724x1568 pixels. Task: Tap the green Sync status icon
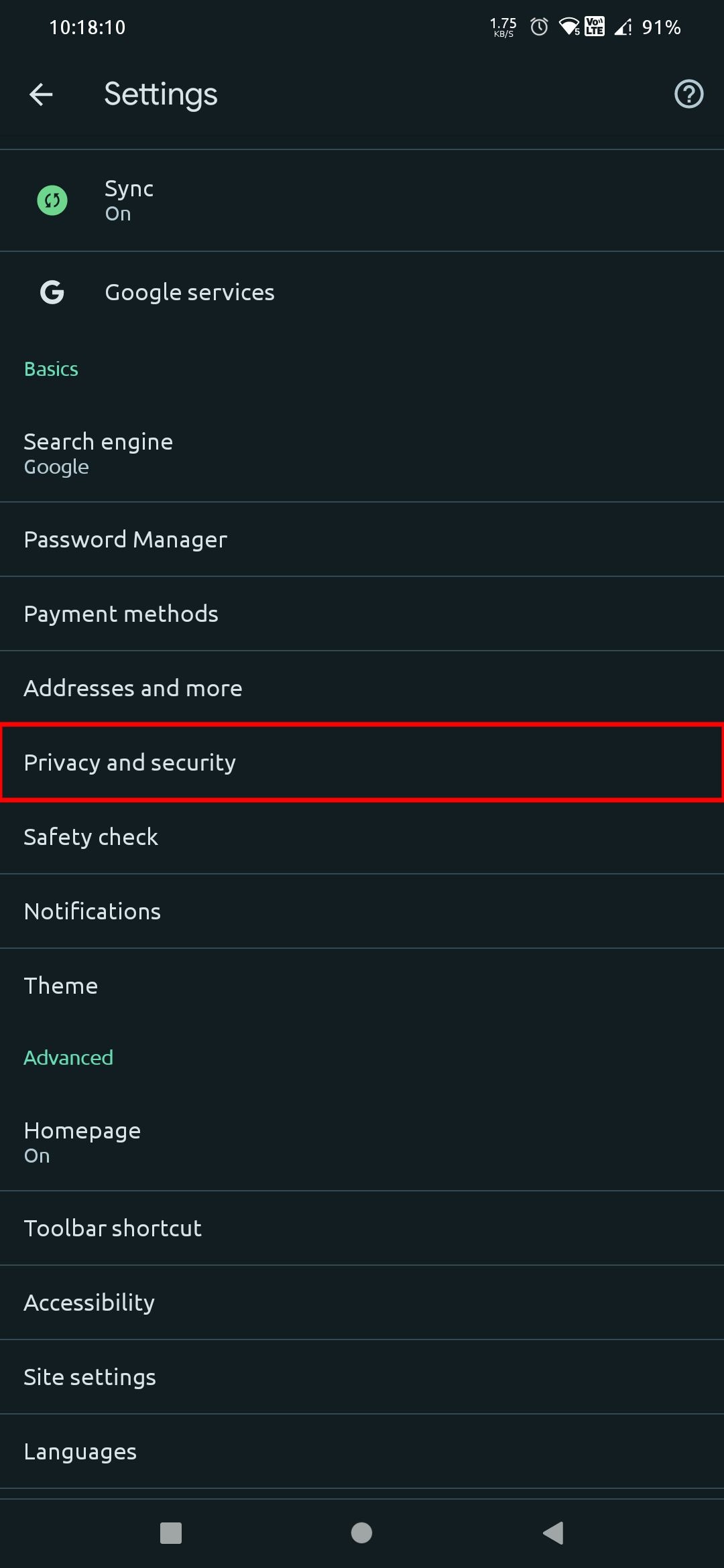(x=52, y=200)
